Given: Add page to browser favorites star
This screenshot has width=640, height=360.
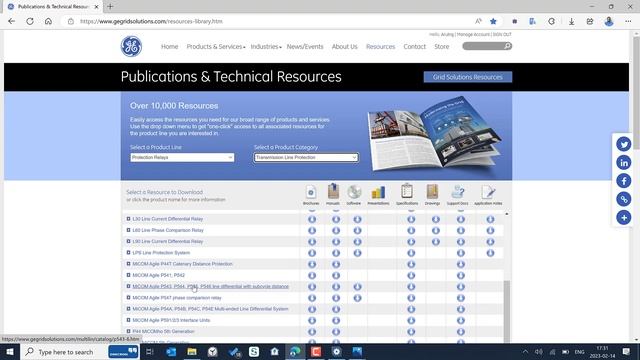Looking at the screenshot, I should (x=493, y=21).
